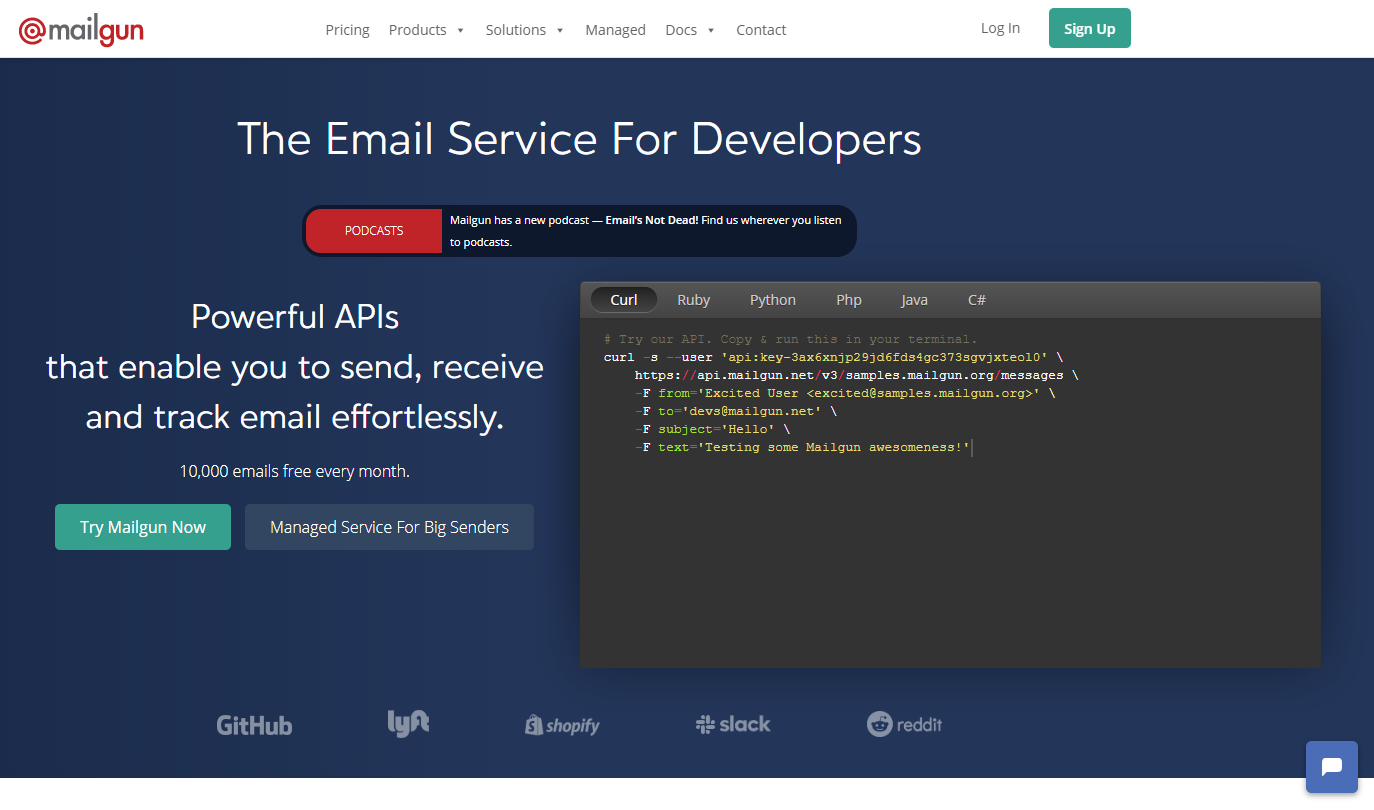Click the 'Powerful APIs' heading text
Image resolution: width=1374 pixels, height=810 pixels.
295,317
